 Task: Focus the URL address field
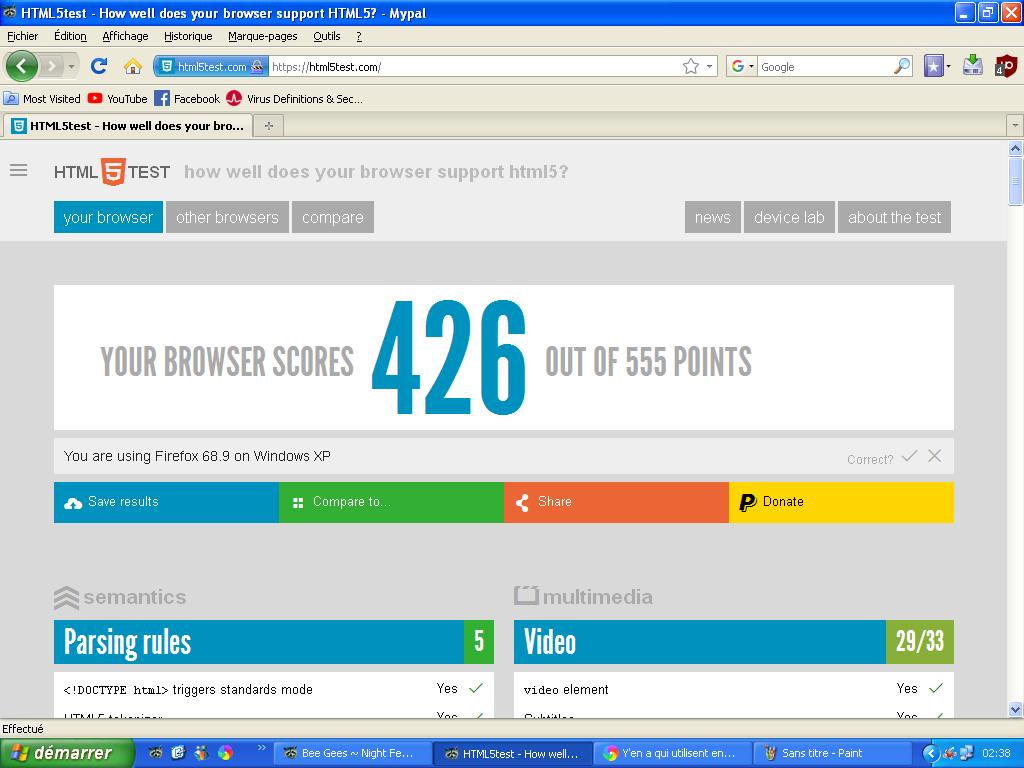click(x=473, y=67)
